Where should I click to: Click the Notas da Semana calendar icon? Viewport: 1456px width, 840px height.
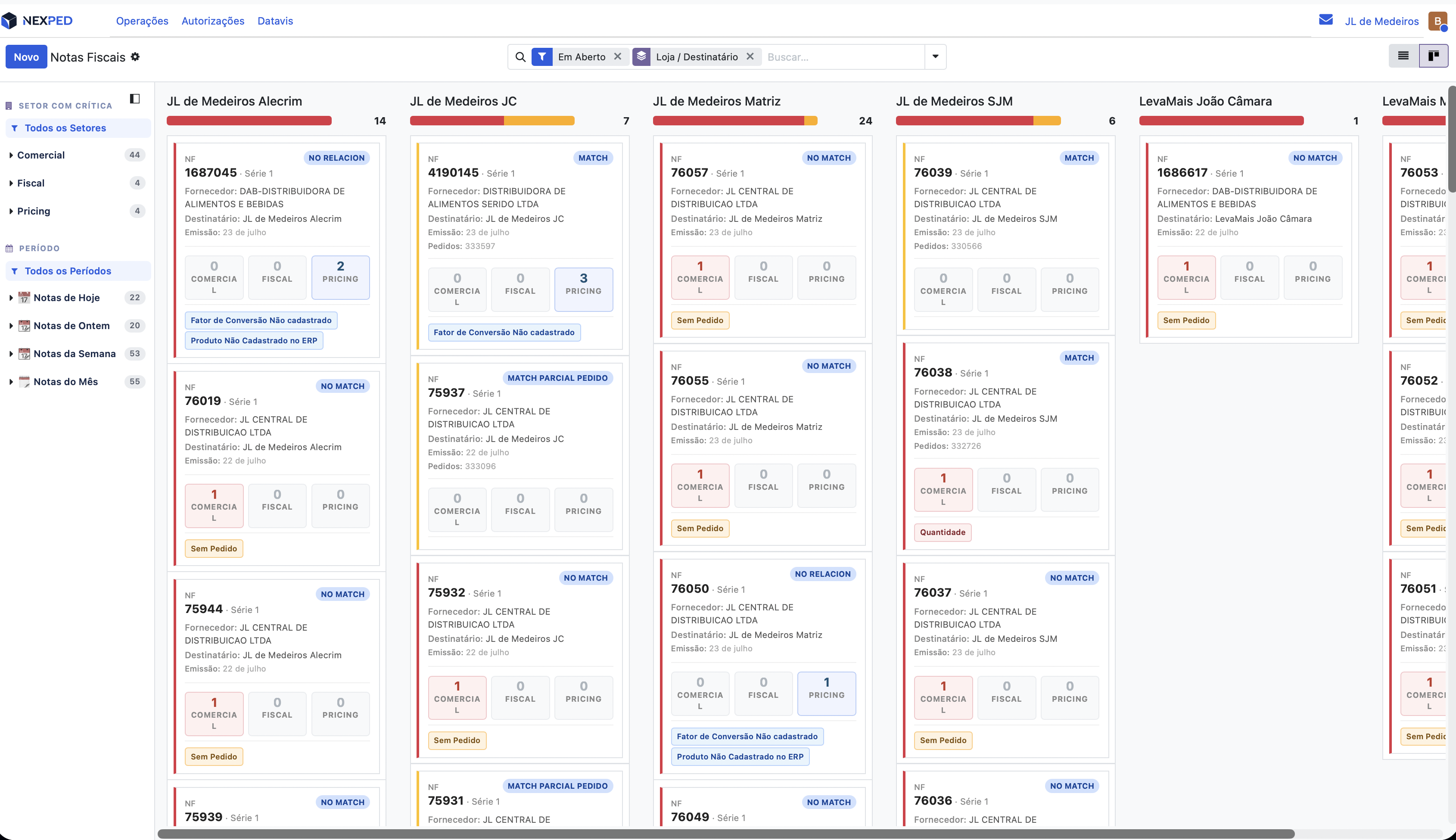point(24,354)
